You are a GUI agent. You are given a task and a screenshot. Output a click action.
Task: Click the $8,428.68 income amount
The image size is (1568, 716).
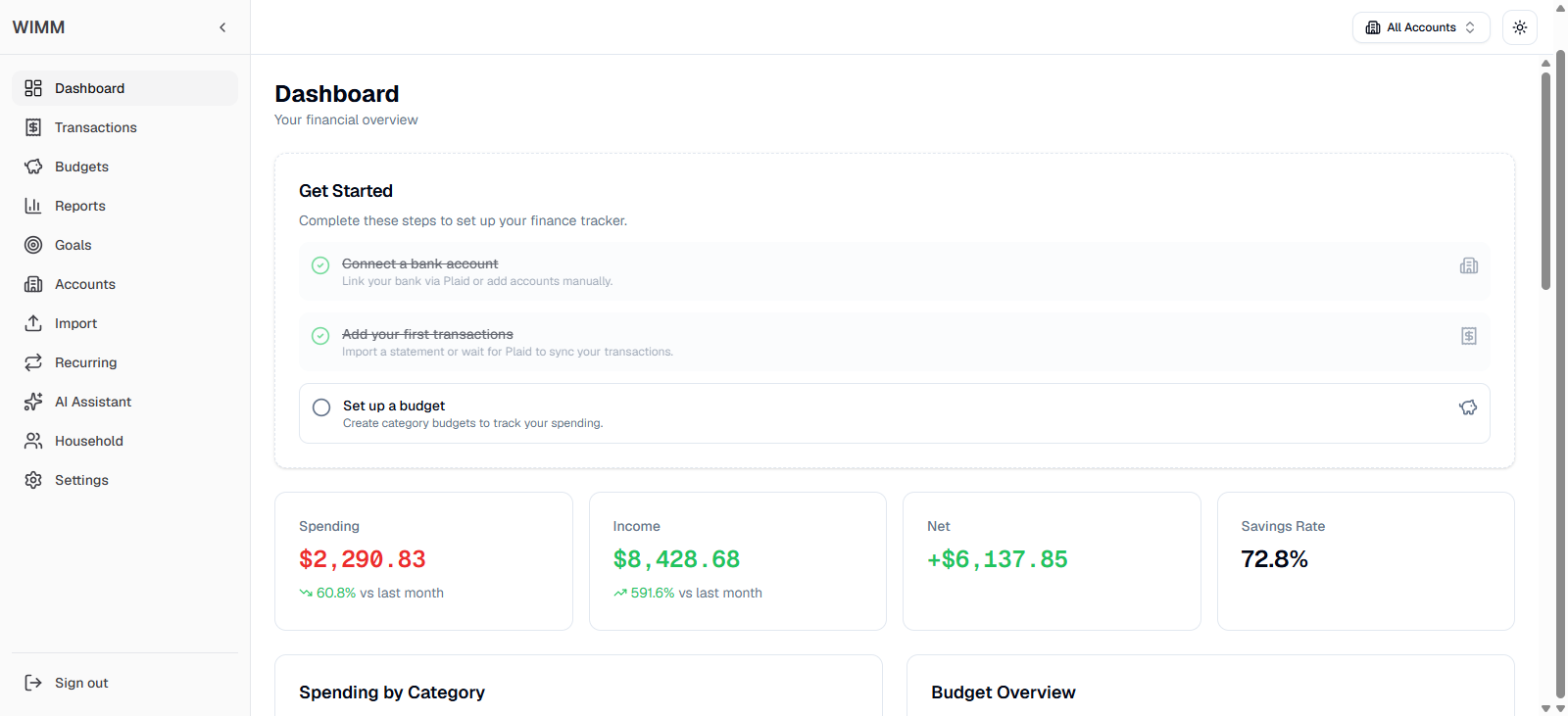click(676, 559)
